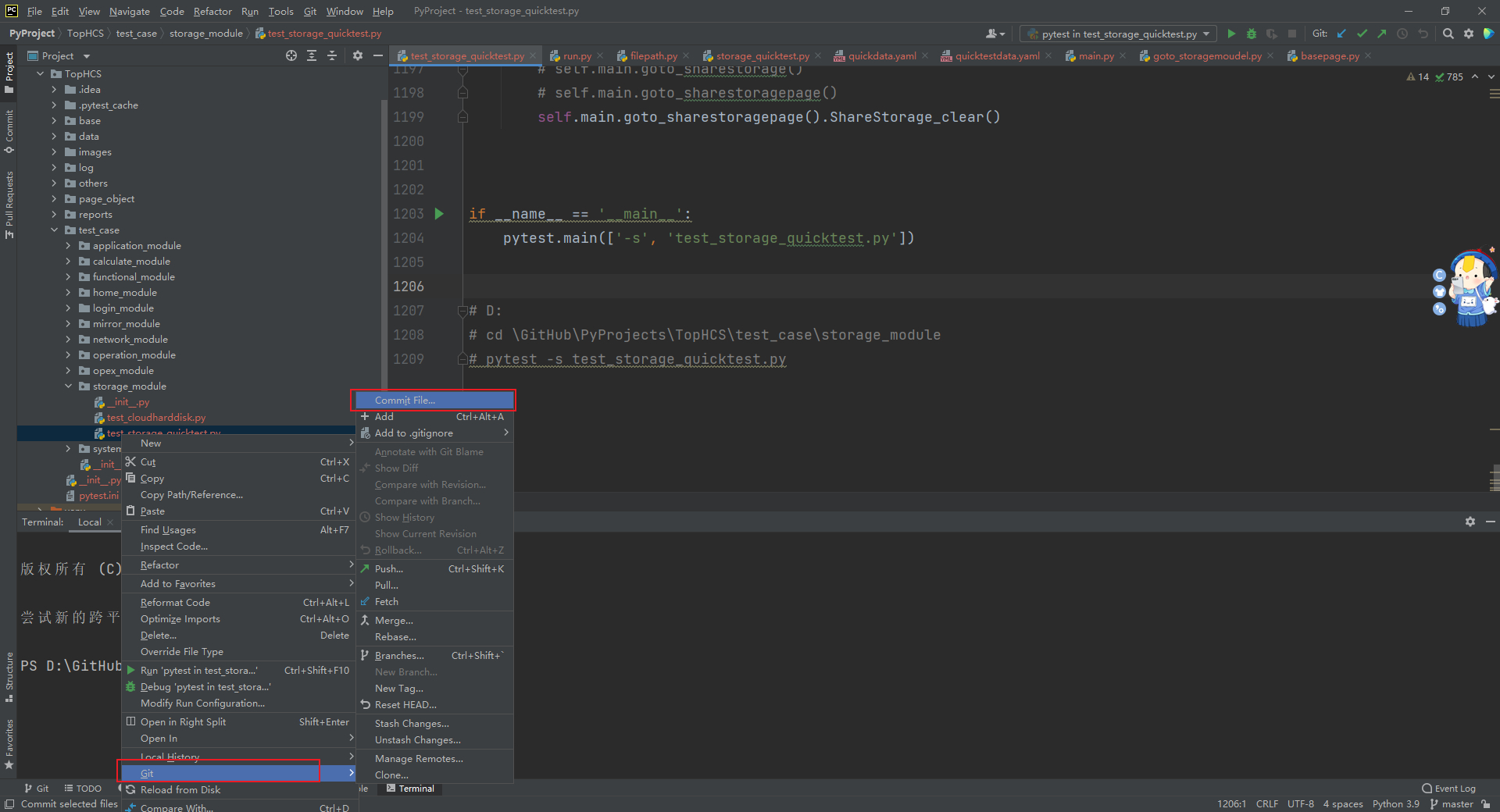The width and height of the screenshot is (1500, 812).
Task: Open the run configuration dropdown
Action: 1118,34
